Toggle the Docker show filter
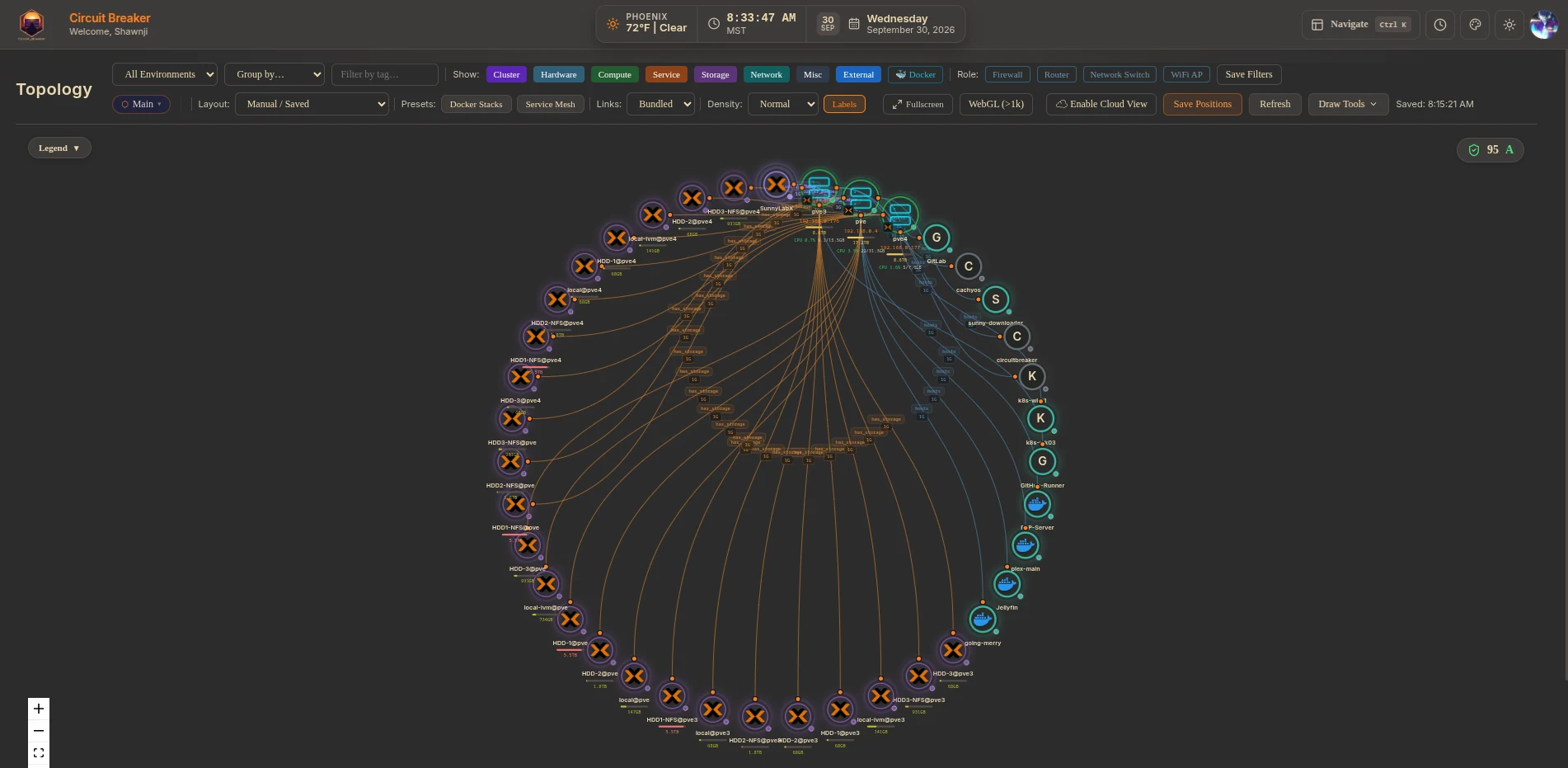 tap(915, 74)
